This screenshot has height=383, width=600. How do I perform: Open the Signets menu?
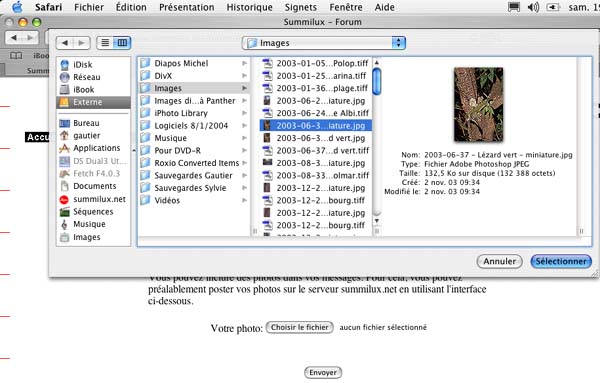pos(301,7)
